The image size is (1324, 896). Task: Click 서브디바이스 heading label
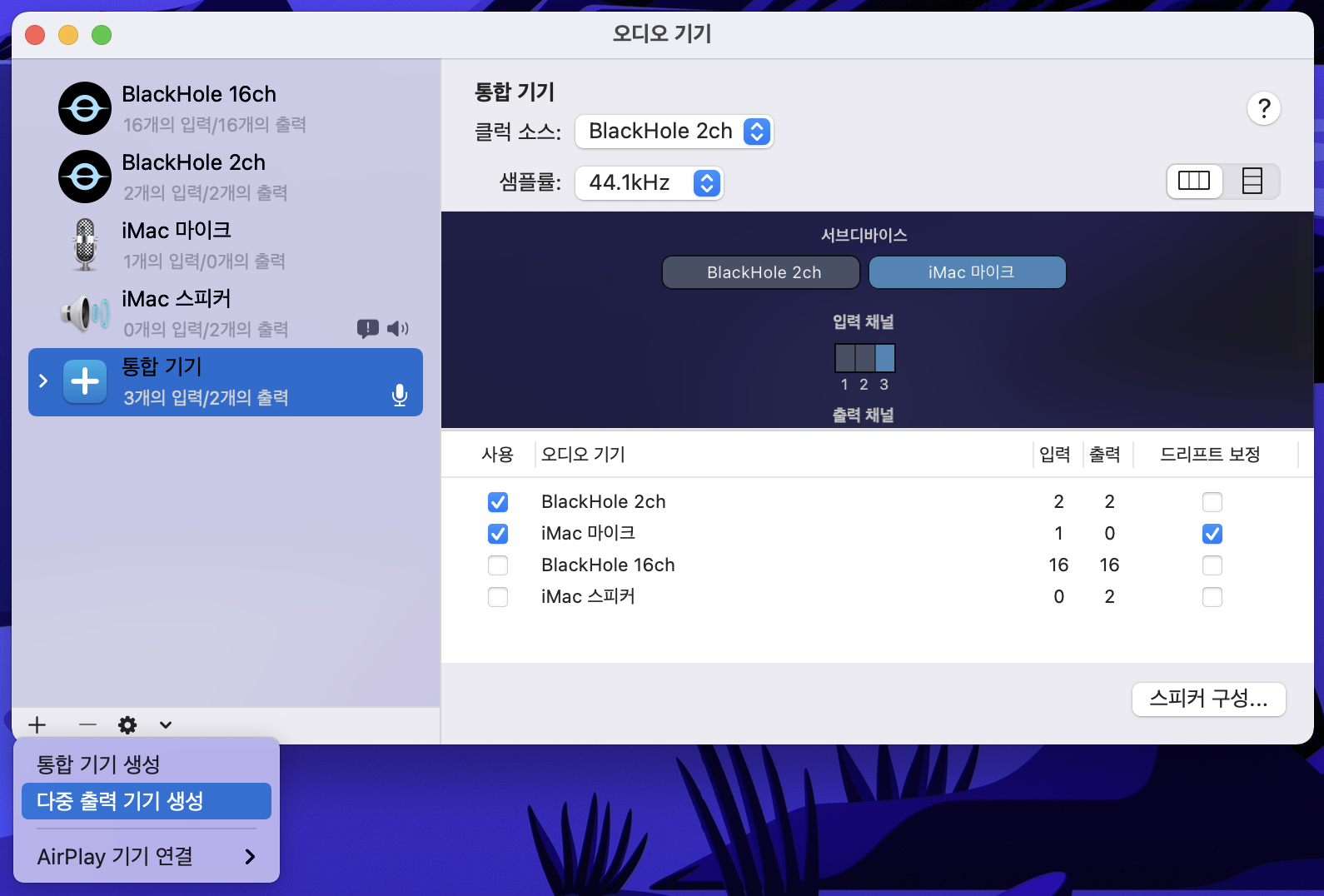click(x=864, y=236)
